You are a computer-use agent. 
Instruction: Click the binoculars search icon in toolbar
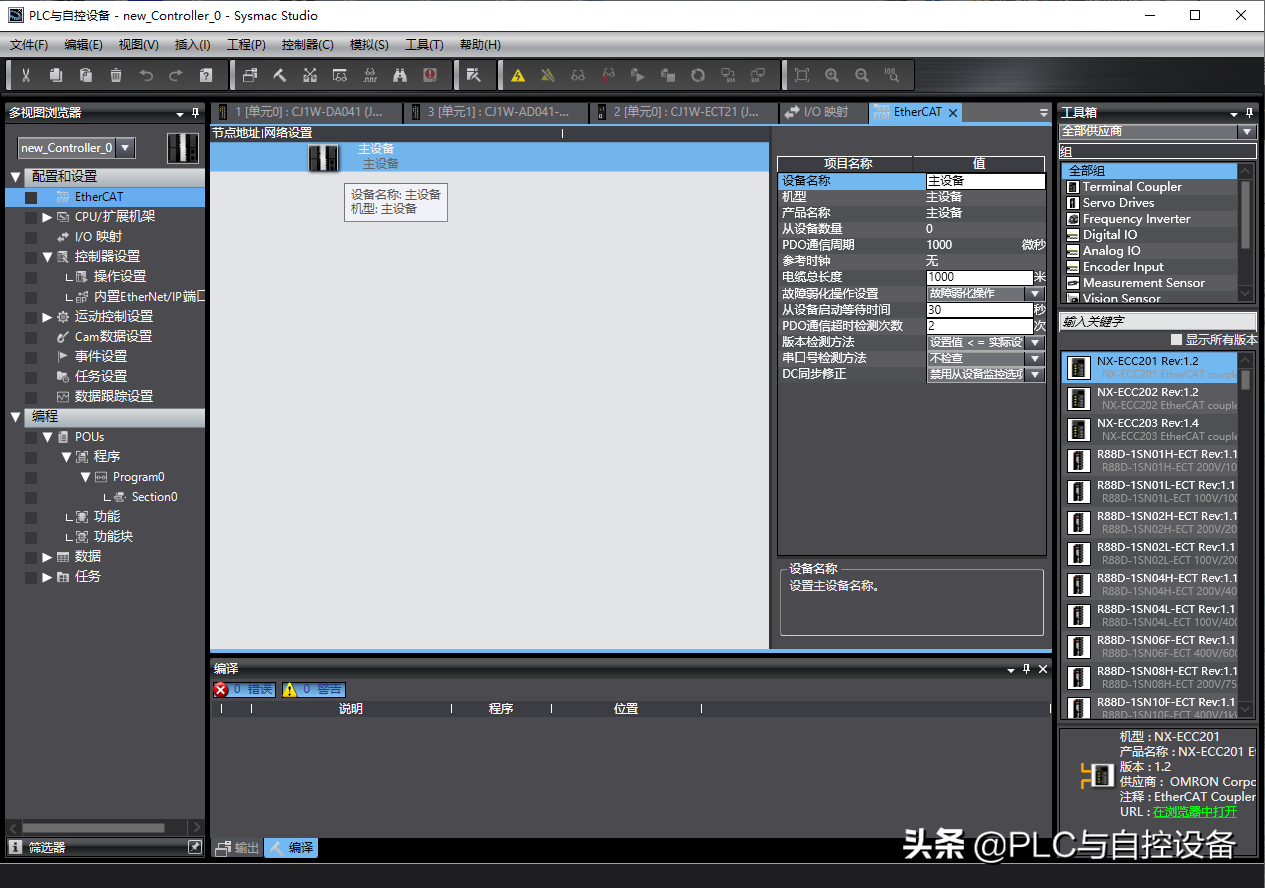(400, 75)
